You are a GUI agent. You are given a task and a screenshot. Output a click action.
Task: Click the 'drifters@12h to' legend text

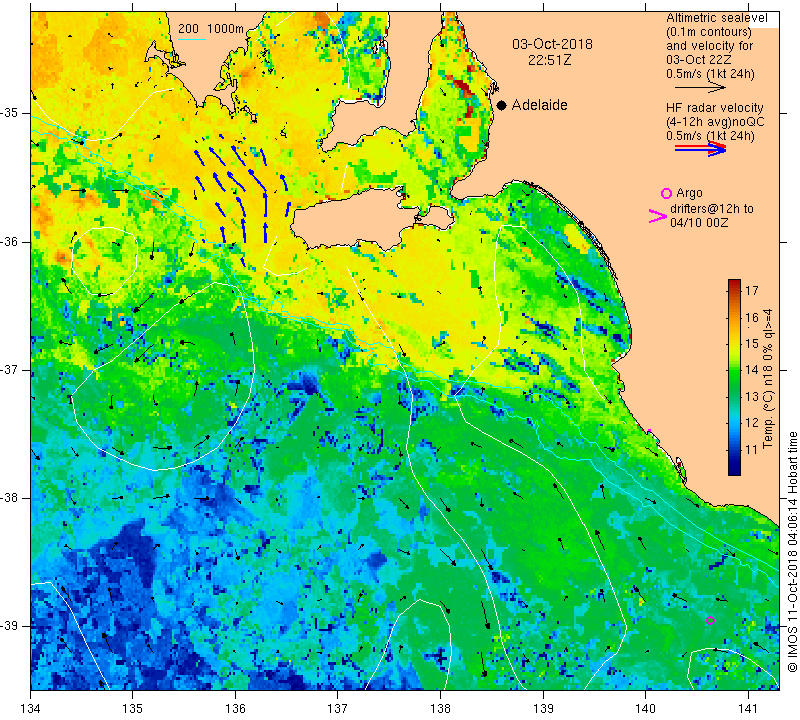pyautogui.click(x=712, y=209)
